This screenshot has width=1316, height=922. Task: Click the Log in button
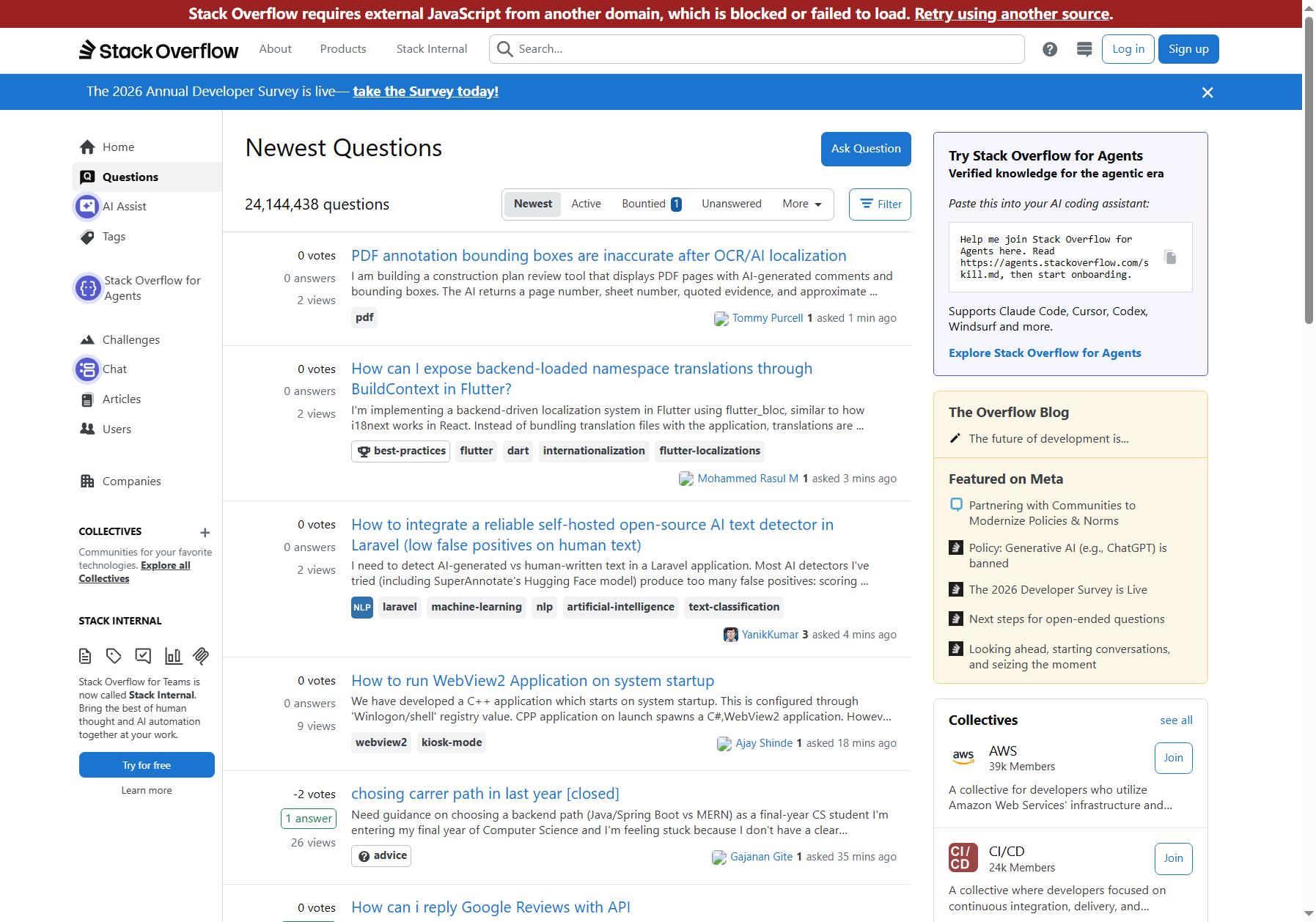coord(1128,49)
